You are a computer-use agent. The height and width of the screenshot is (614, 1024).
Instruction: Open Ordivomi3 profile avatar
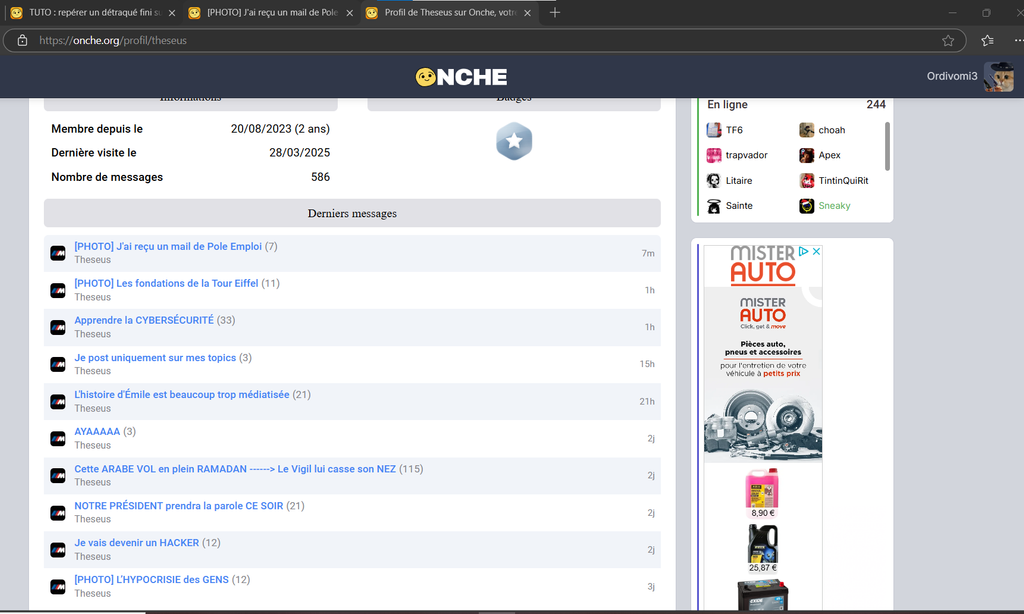pyautogui.click(x=999, y=76)
